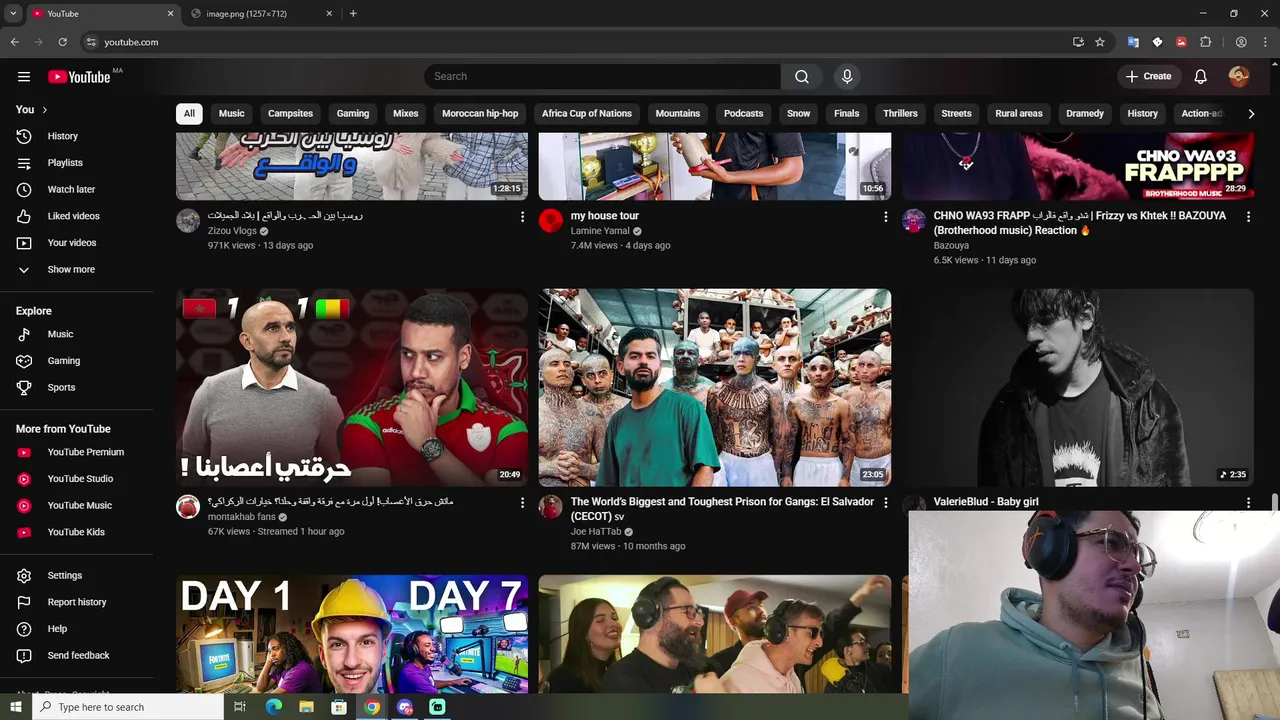The height and width of the screenshot is (720, 1280).
Task: Show next filter chips arrow
Action: tap(1251, 114)
